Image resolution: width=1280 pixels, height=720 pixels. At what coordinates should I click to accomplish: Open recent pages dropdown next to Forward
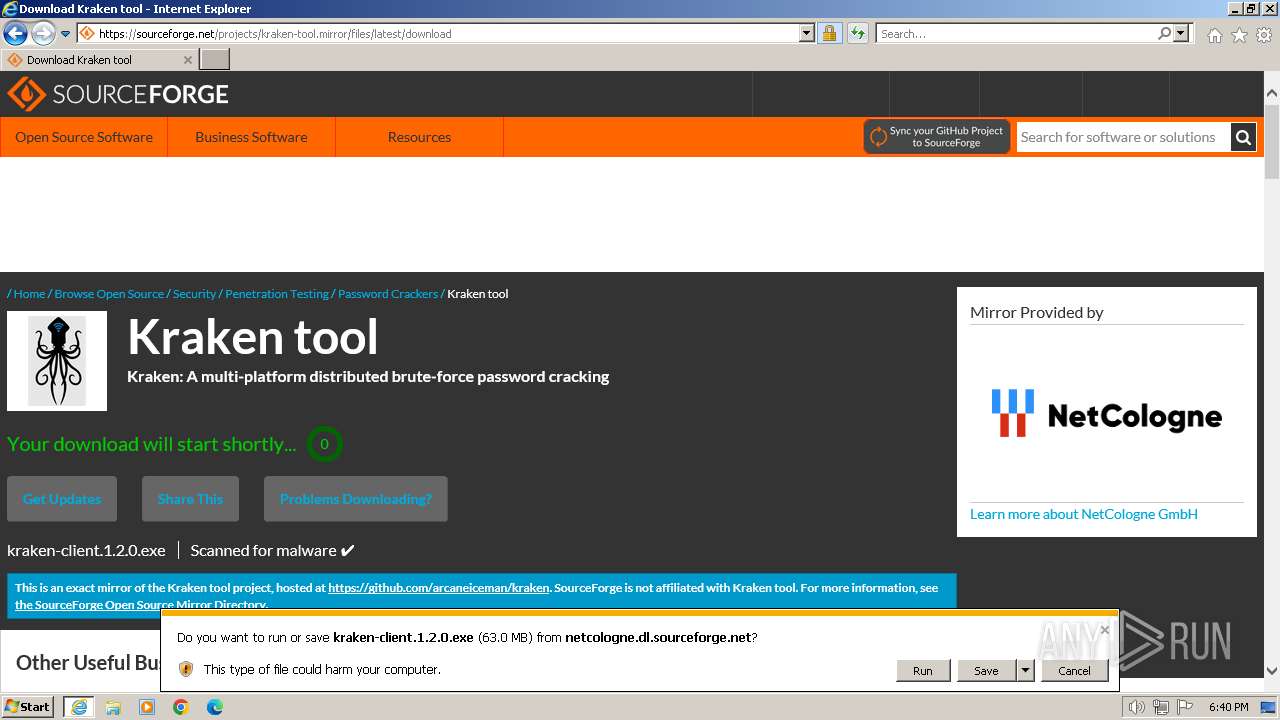(x=65, y=34)
